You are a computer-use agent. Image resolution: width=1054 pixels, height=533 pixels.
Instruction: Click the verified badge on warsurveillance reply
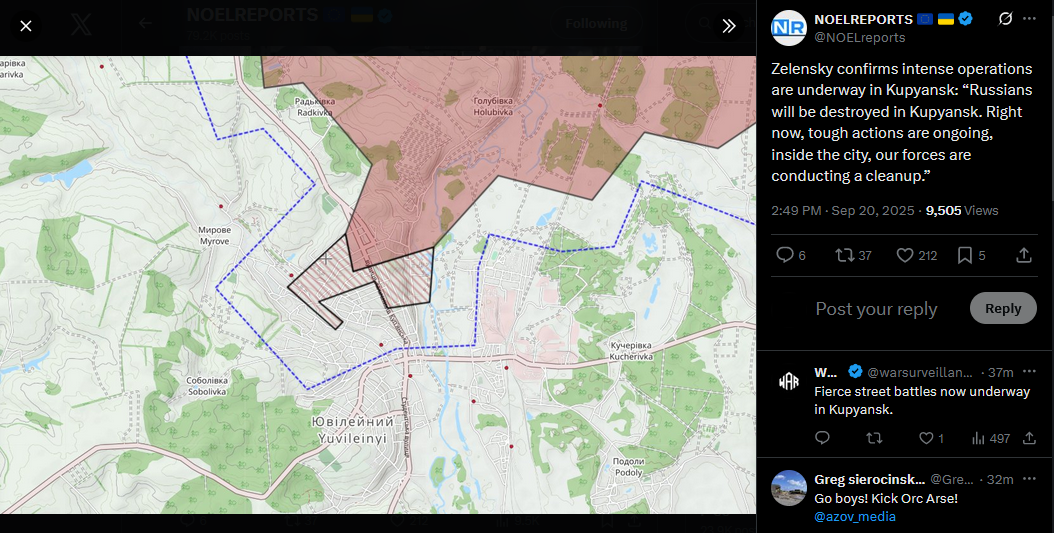(x=855, y=372)
